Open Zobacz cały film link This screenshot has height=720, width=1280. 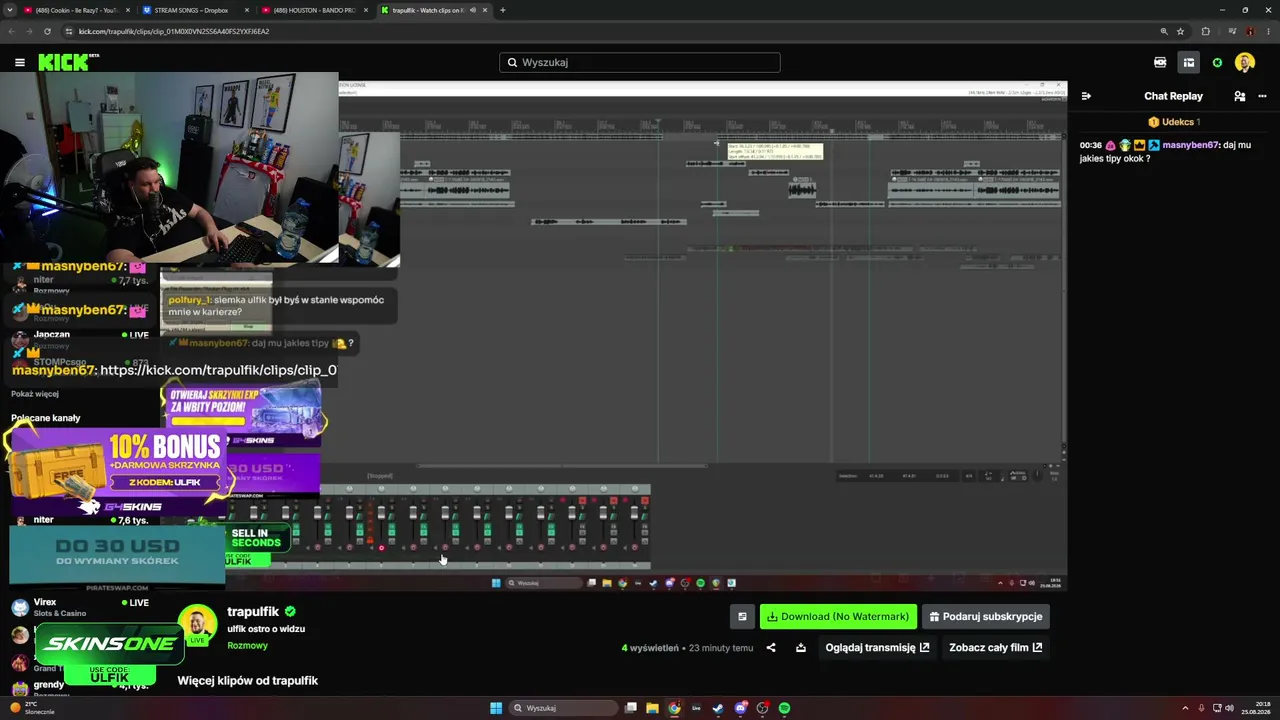tap(995, 647)
